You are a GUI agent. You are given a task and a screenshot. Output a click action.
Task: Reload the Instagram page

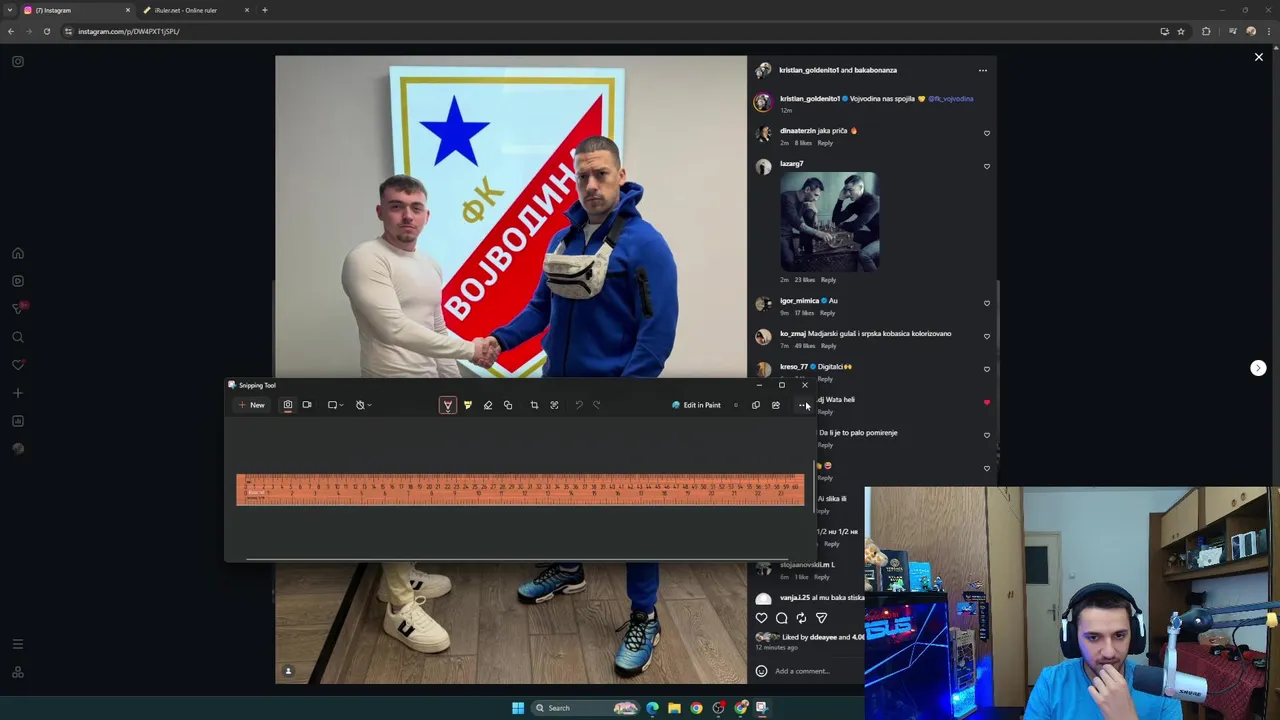coord(46,31)
